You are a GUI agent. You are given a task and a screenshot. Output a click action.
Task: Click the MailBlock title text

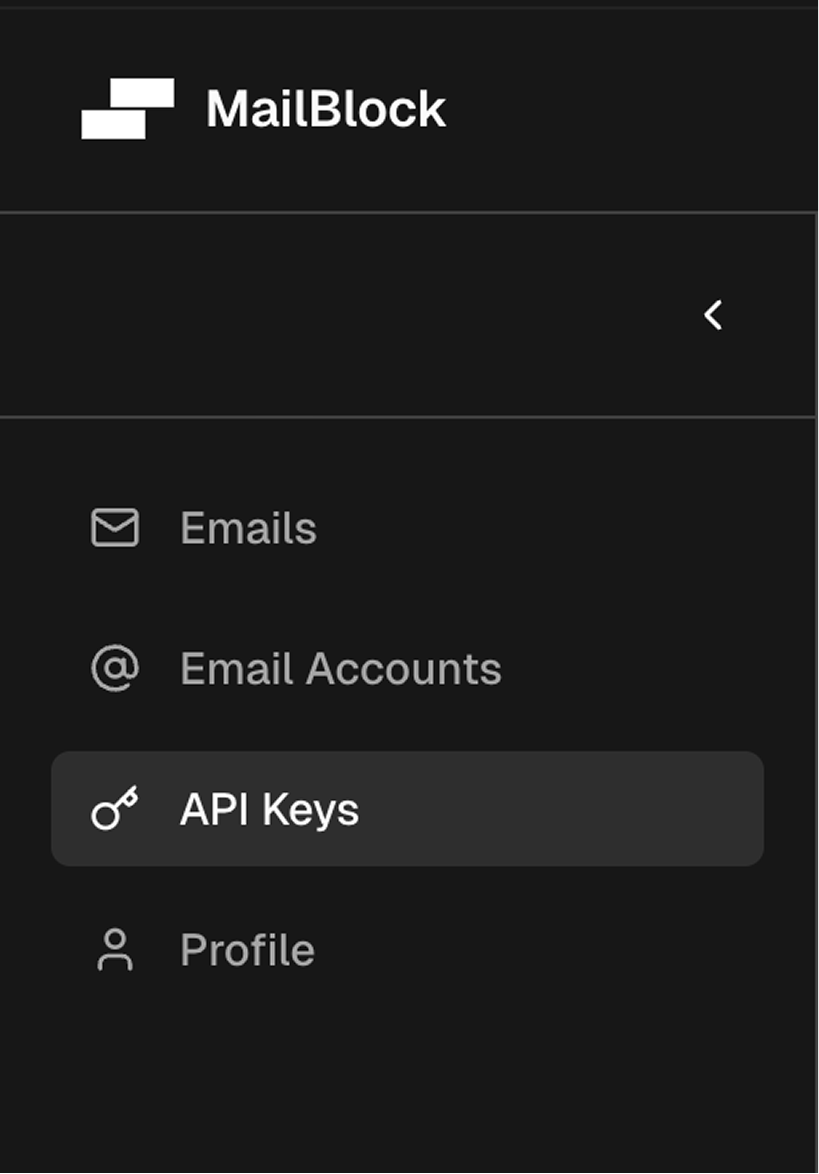[324, 108]
